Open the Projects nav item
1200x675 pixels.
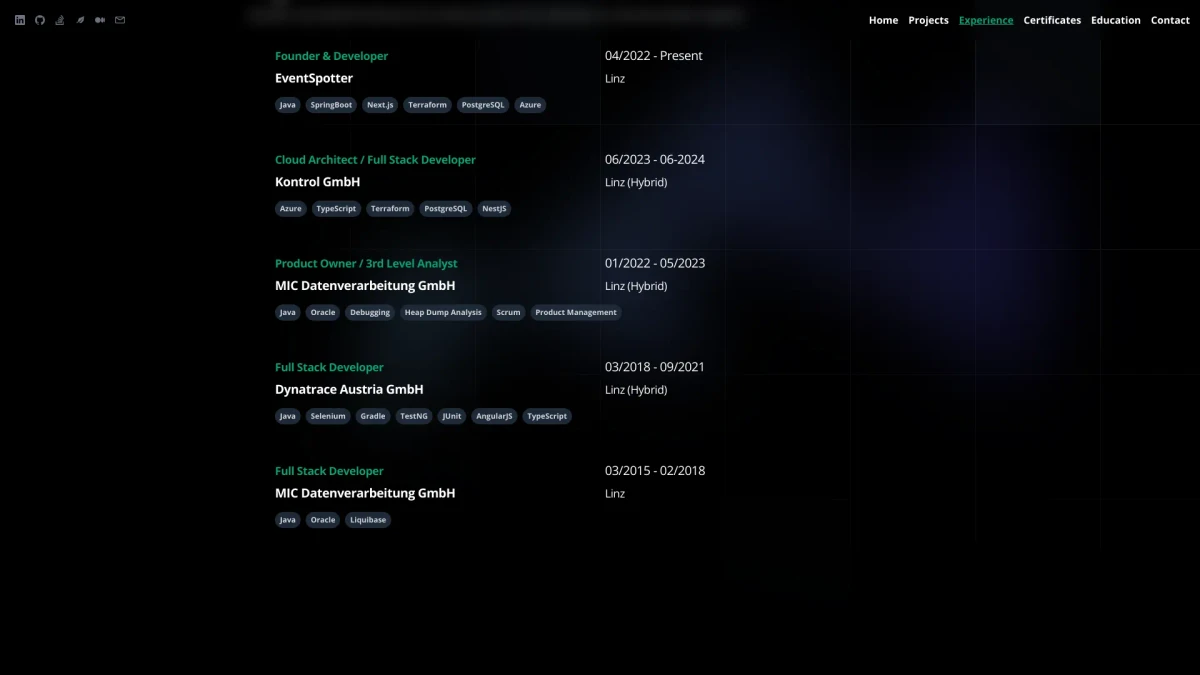click(928, 20)
